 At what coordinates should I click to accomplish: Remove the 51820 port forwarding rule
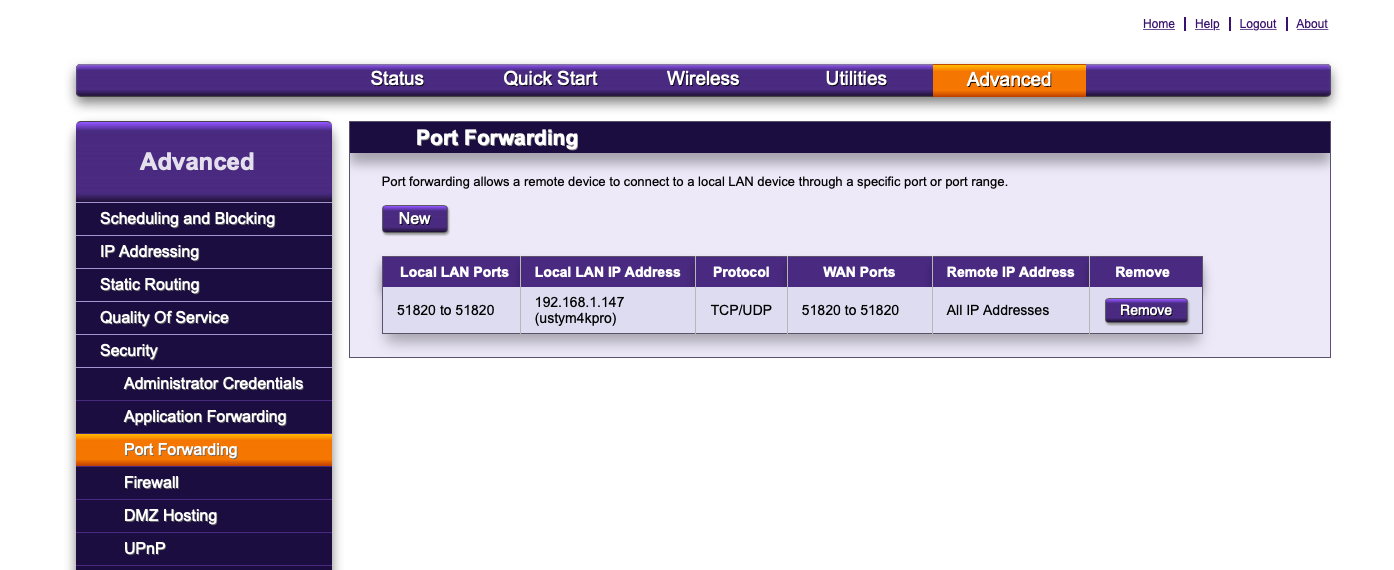click(1145, 311)
